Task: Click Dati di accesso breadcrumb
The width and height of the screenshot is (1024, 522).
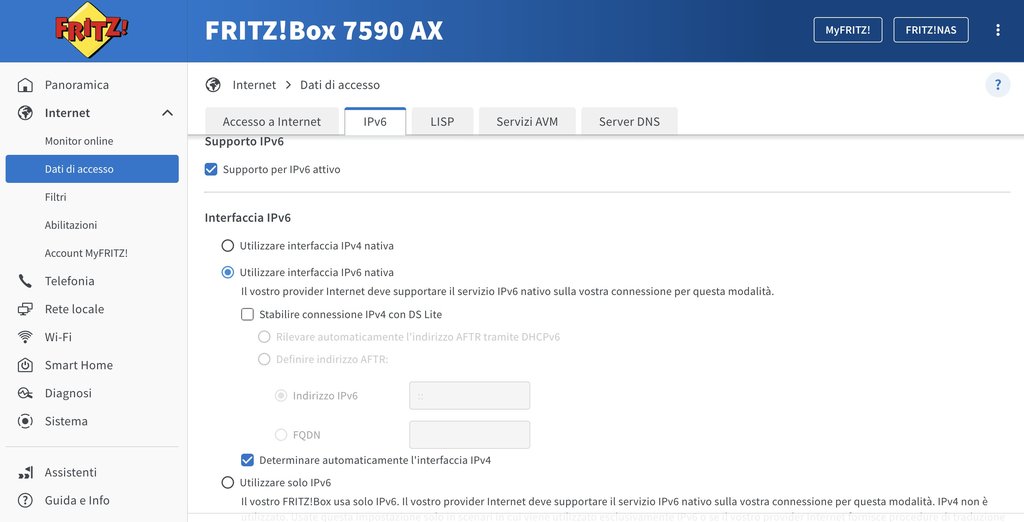Action: [340, 85]
